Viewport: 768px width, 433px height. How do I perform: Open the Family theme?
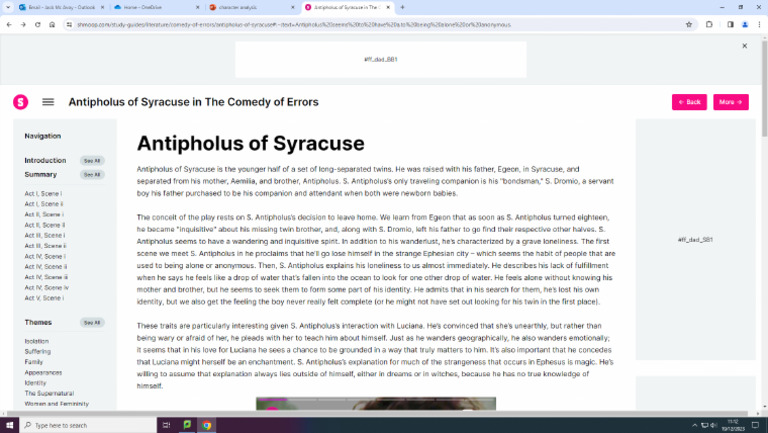pos(34,362)
